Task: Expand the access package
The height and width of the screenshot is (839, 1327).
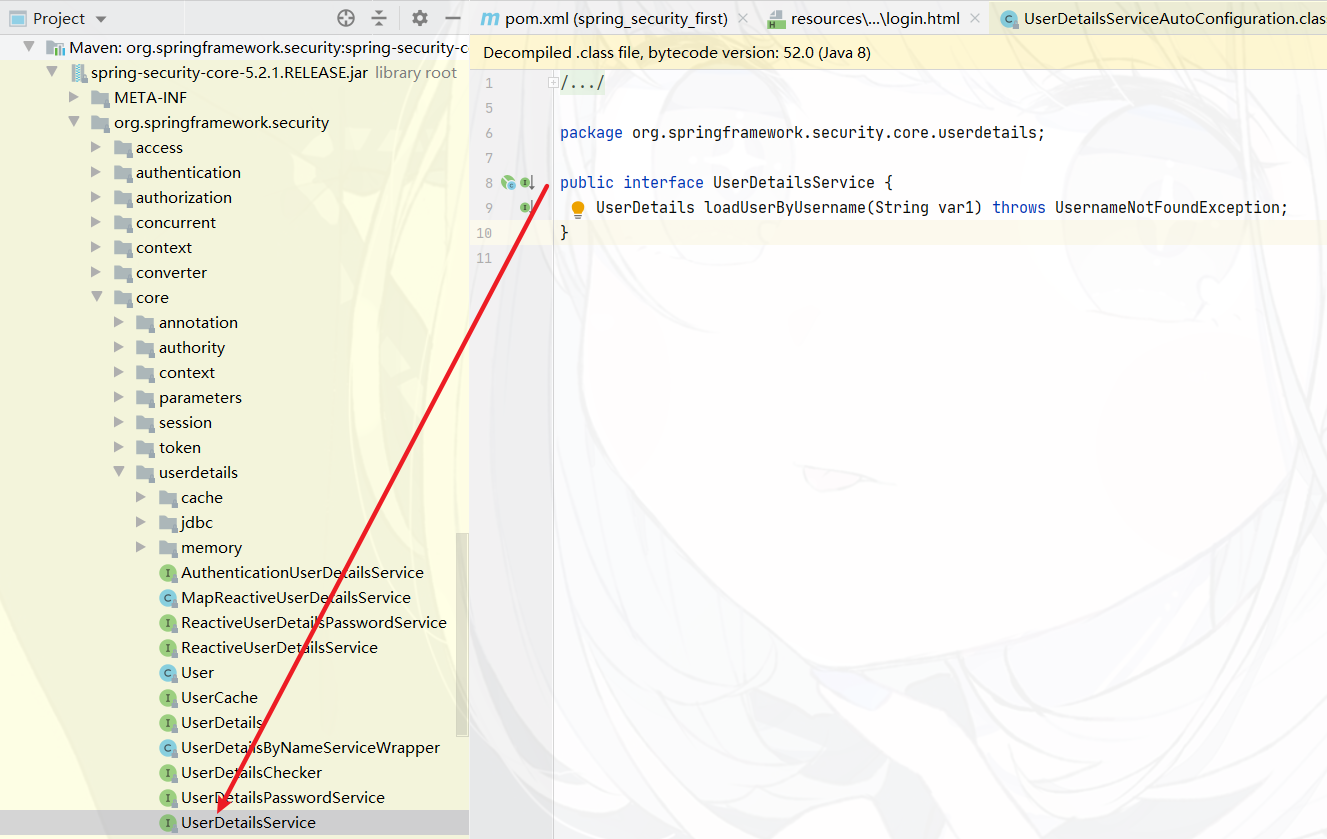Action: 96,147
